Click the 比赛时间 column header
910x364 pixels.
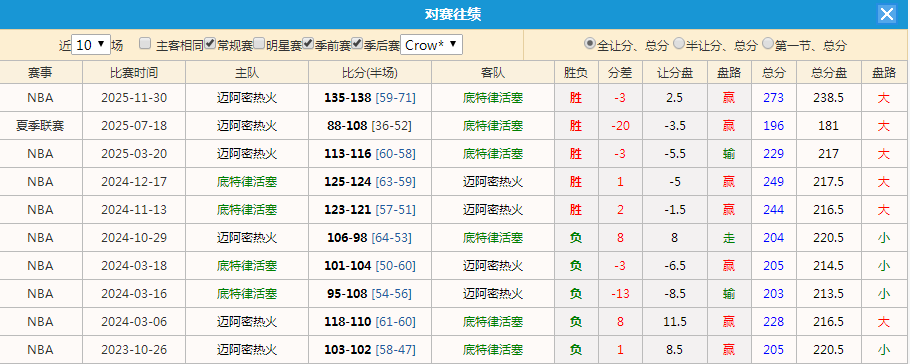point(134,73)
